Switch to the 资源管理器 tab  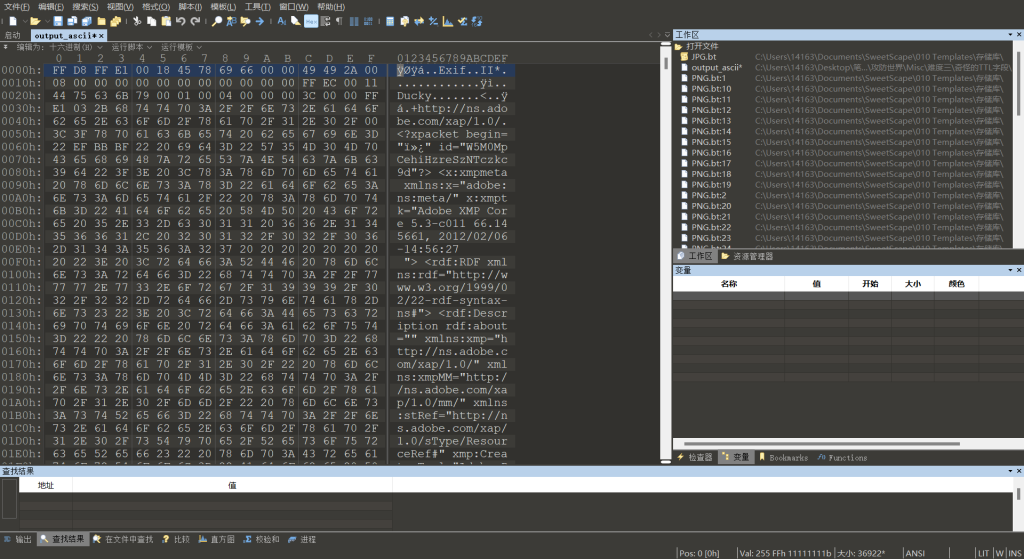751,256
